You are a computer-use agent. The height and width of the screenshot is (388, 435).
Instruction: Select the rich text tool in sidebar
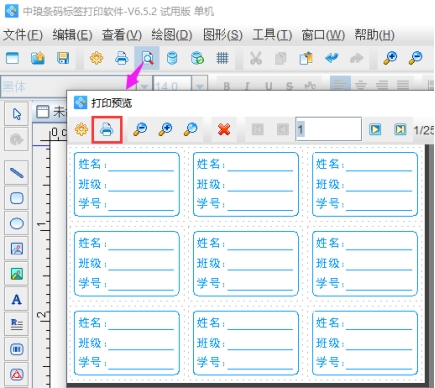(x=16, y=324)
